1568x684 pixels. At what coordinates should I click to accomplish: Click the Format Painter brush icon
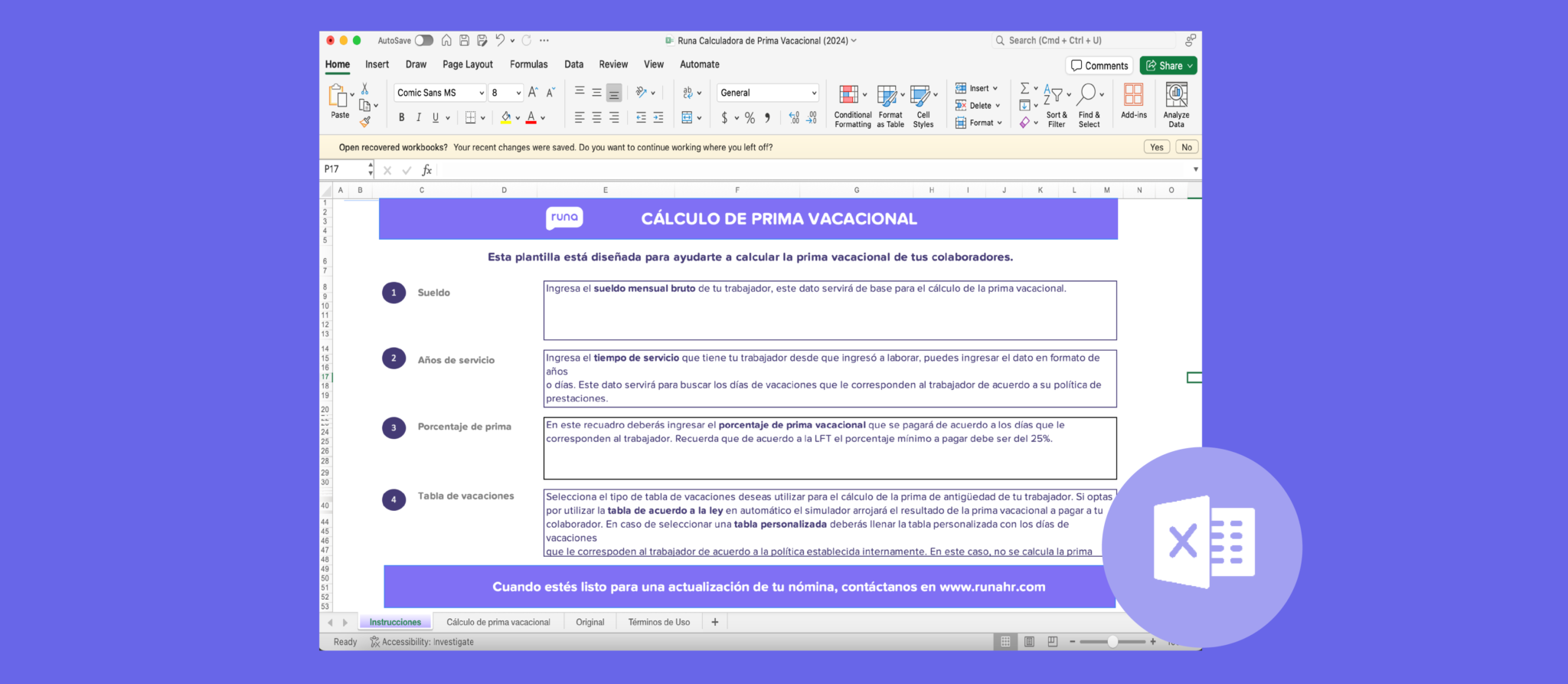[x=365, y=121]
